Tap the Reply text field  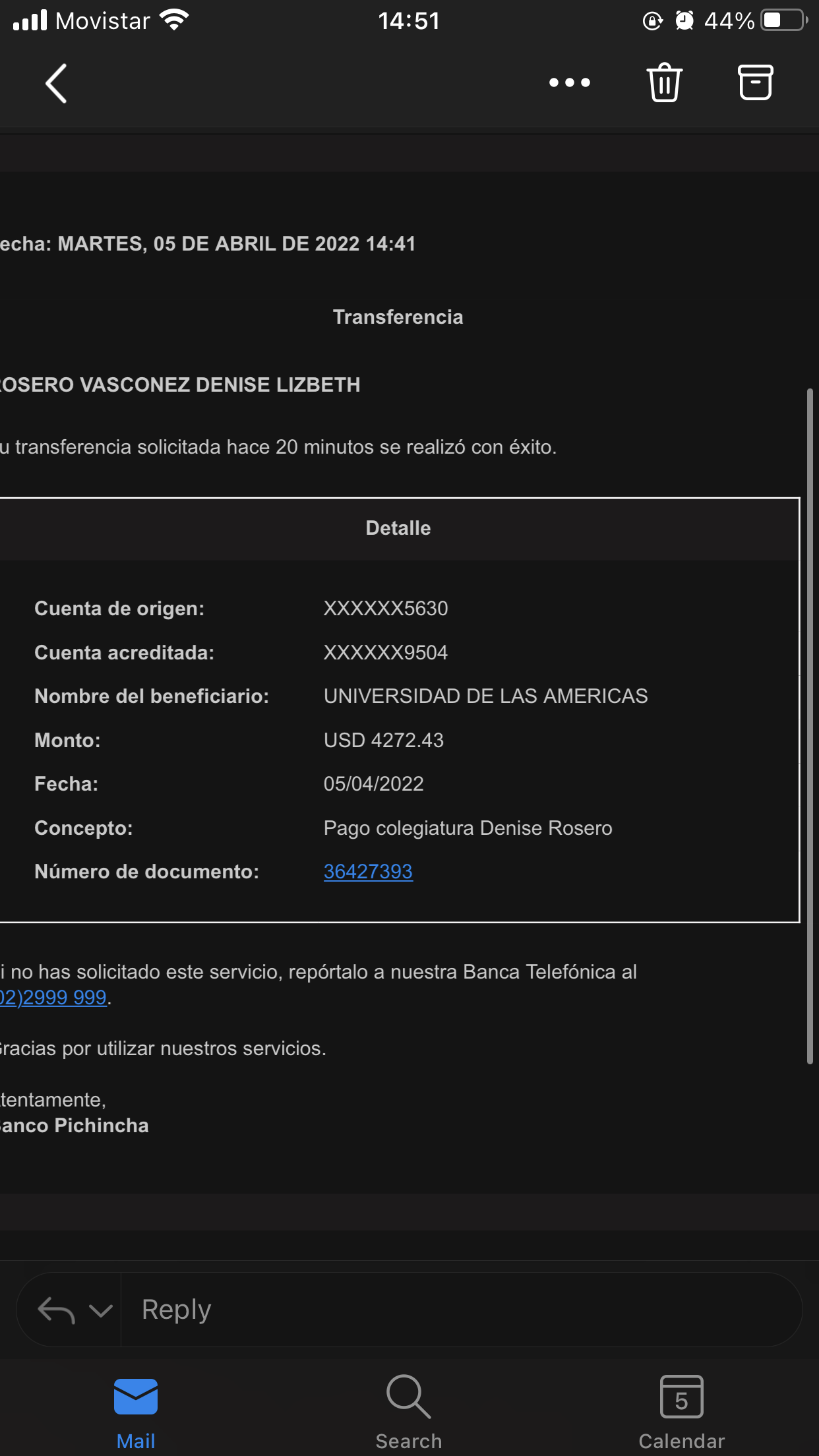(x=462, y=1310)
